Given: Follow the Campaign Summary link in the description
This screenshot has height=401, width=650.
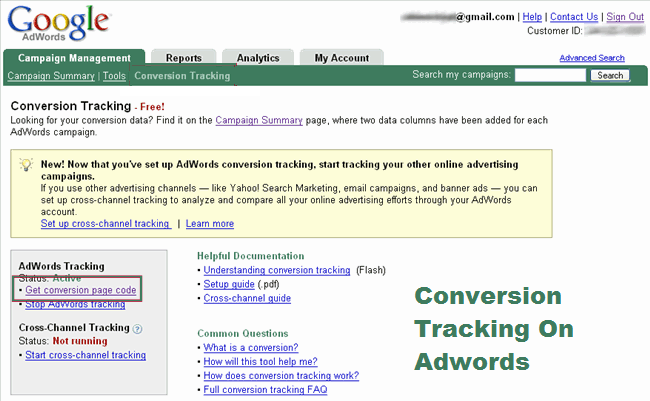Looking at the screenshot, I should 259,120.
